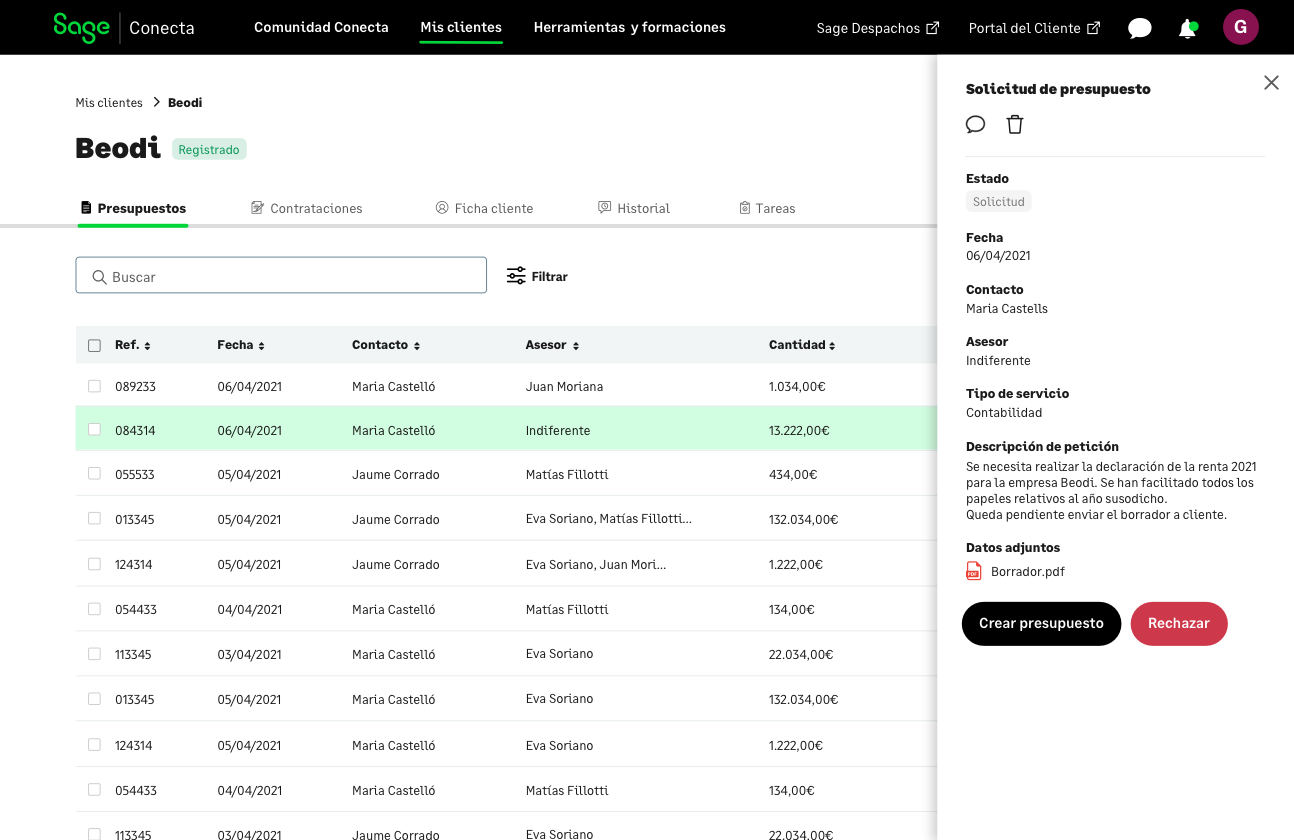Click the user avatar G
This screenshot has width=1294, height=840.
1240,27
